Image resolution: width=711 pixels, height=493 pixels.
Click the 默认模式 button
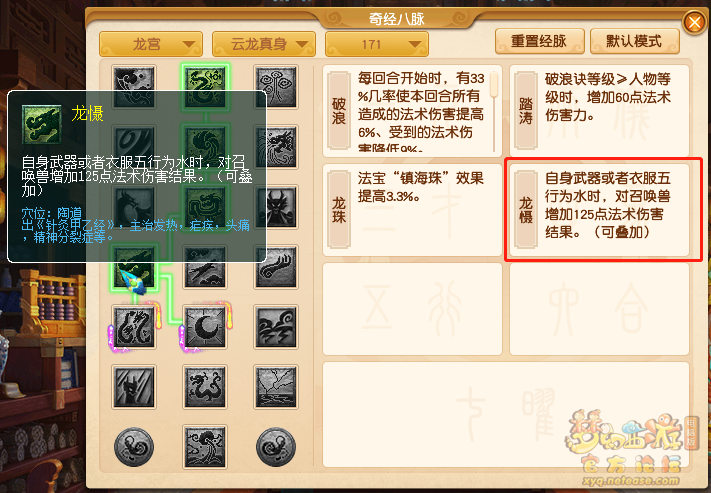[635, 41]
